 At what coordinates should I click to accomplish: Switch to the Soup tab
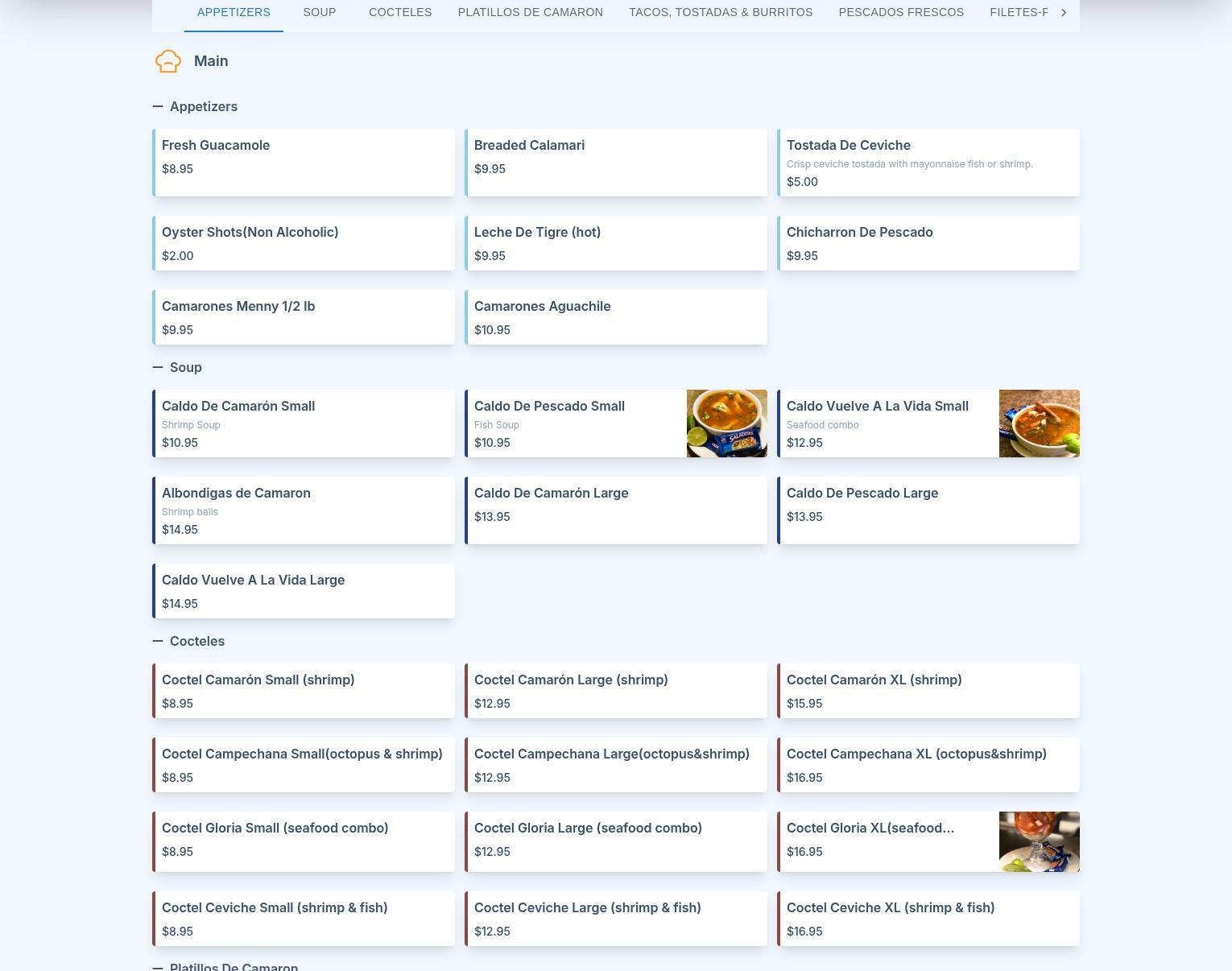(x=320, y=12)
